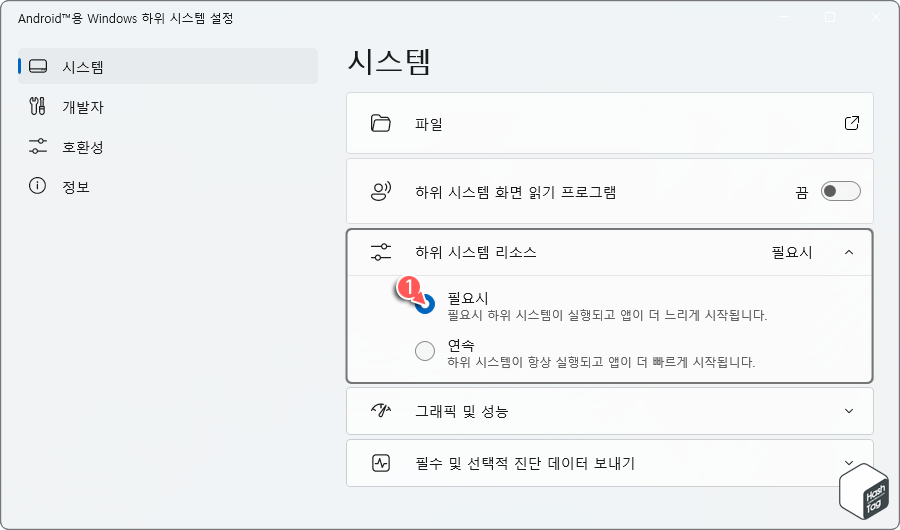Open the 시스템 sidebar page
The height and width of the screenshot is (530, 900).
168,67
